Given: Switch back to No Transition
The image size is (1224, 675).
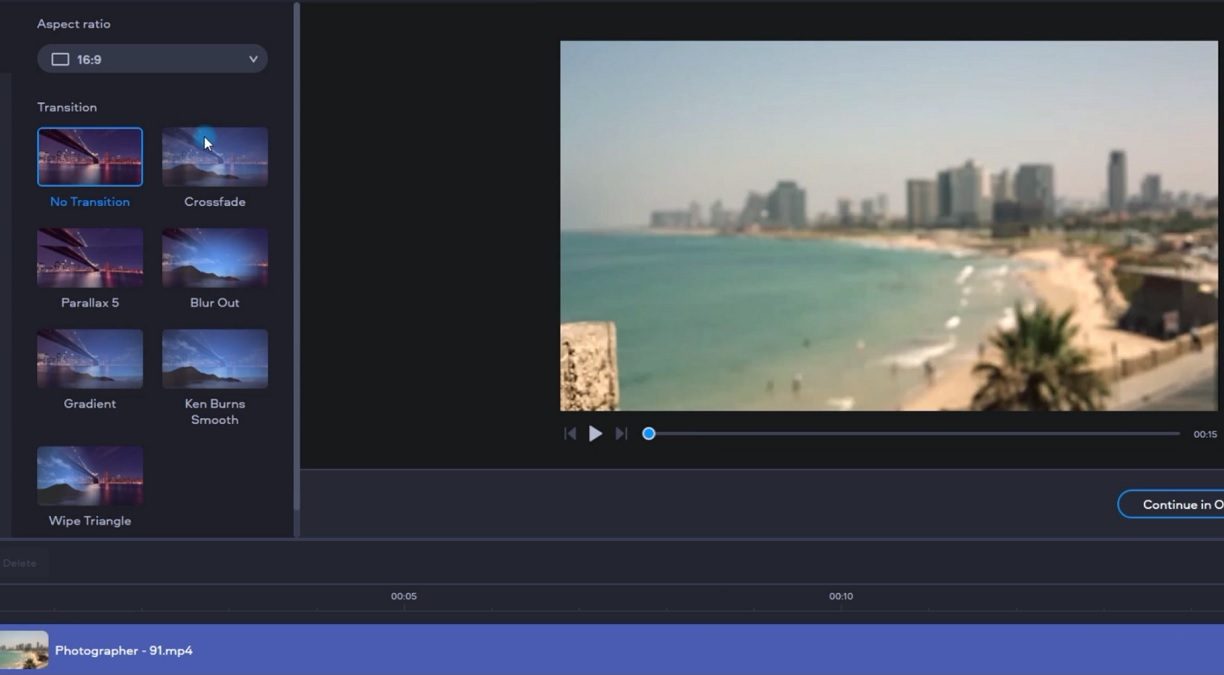Looking at the screenshot, I should [x=89, y=156].
